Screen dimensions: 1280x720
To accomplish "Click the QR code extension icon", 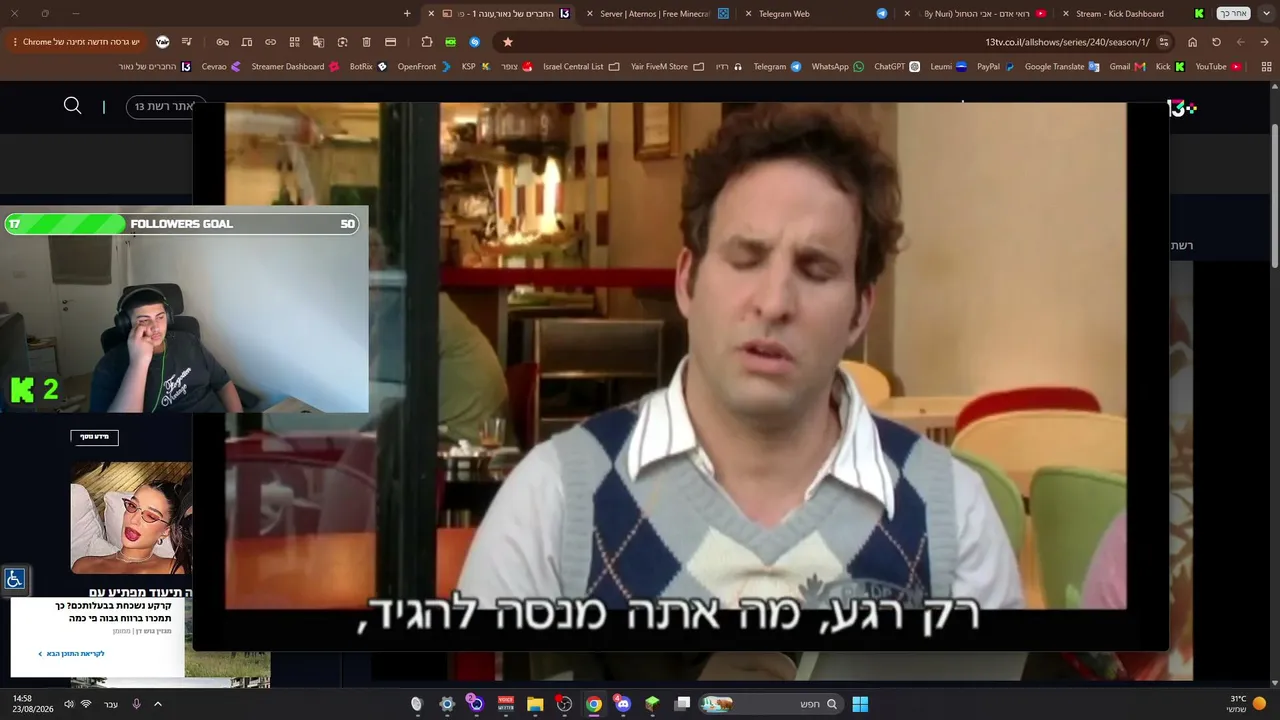I will tap(294, 42).
